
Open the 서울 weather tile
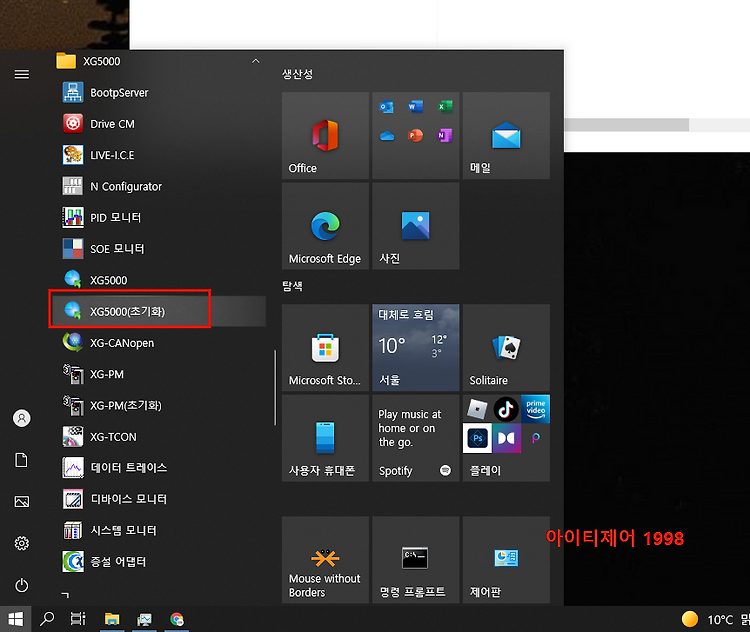416,348
